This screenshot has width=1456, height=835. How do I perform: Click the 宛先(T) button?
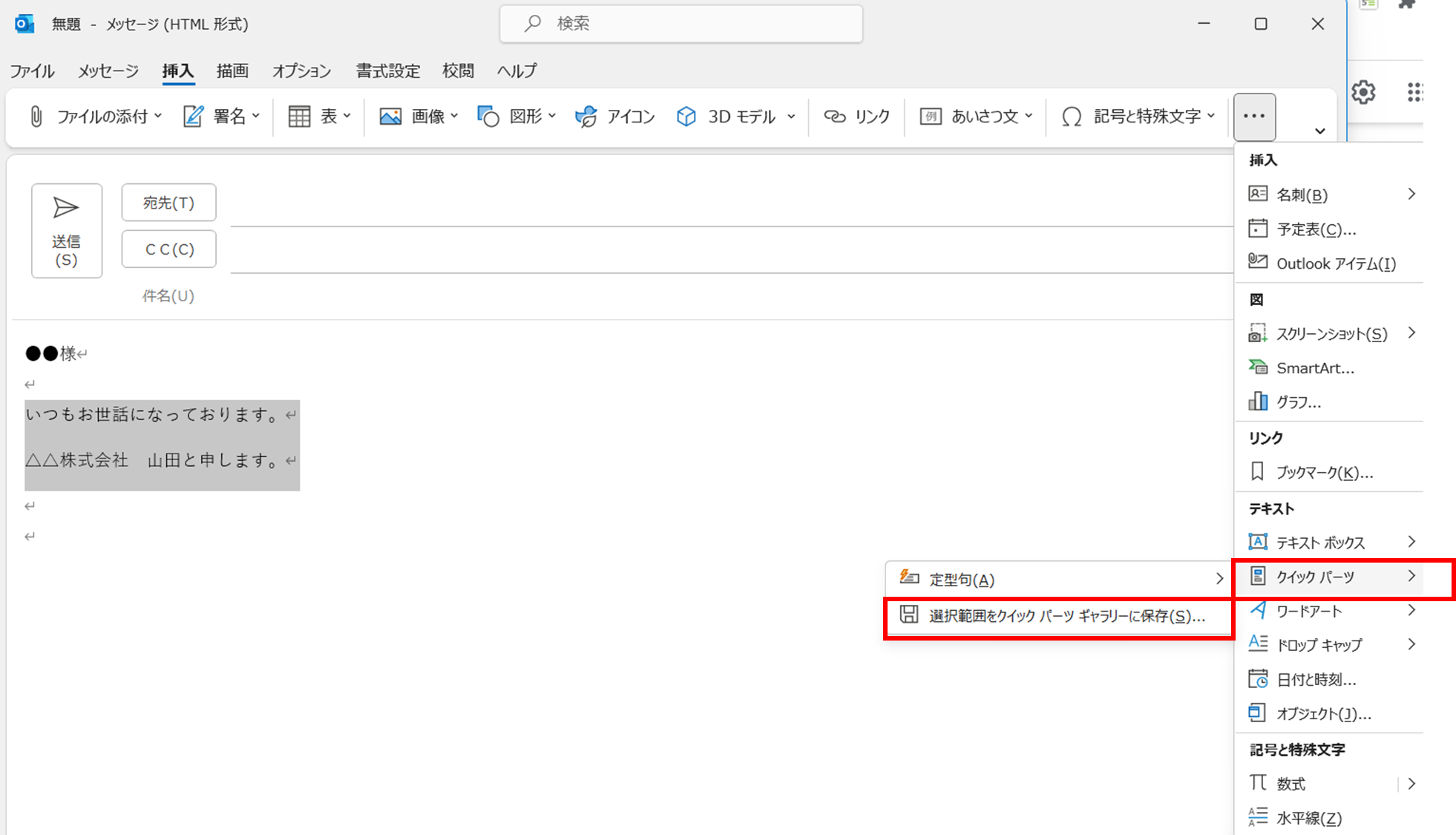pos(168,203)
